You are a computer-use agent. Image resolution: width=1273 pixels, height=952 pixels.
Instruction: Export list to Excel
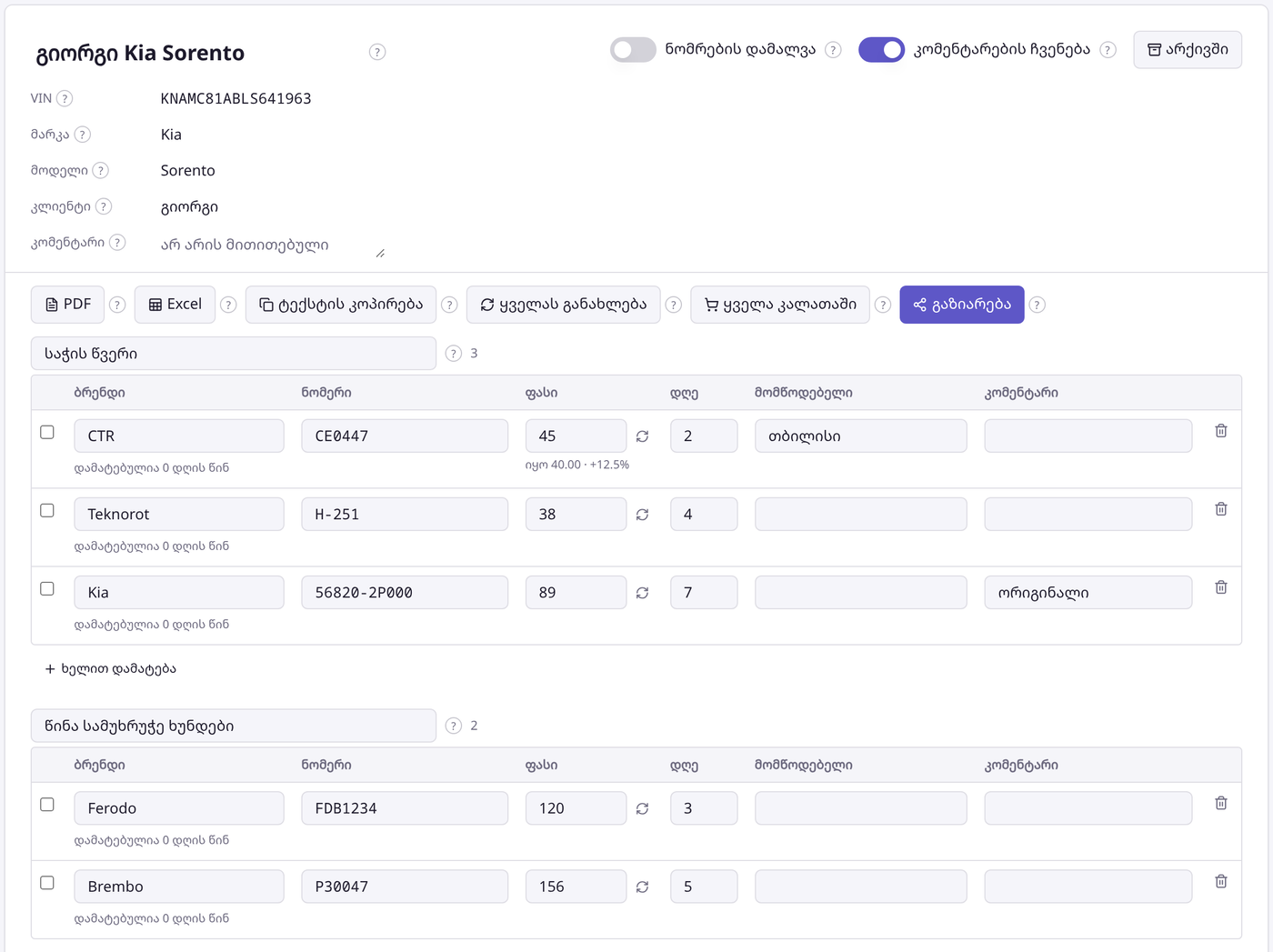(175, 305)
